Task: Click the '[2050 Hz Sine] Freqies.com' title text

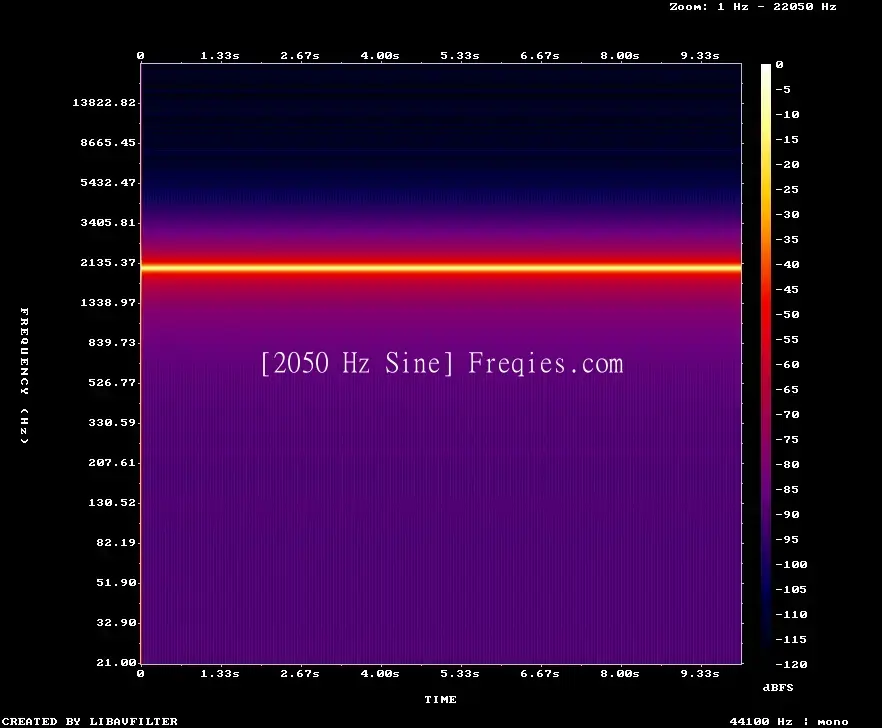Action: point(443,363)
